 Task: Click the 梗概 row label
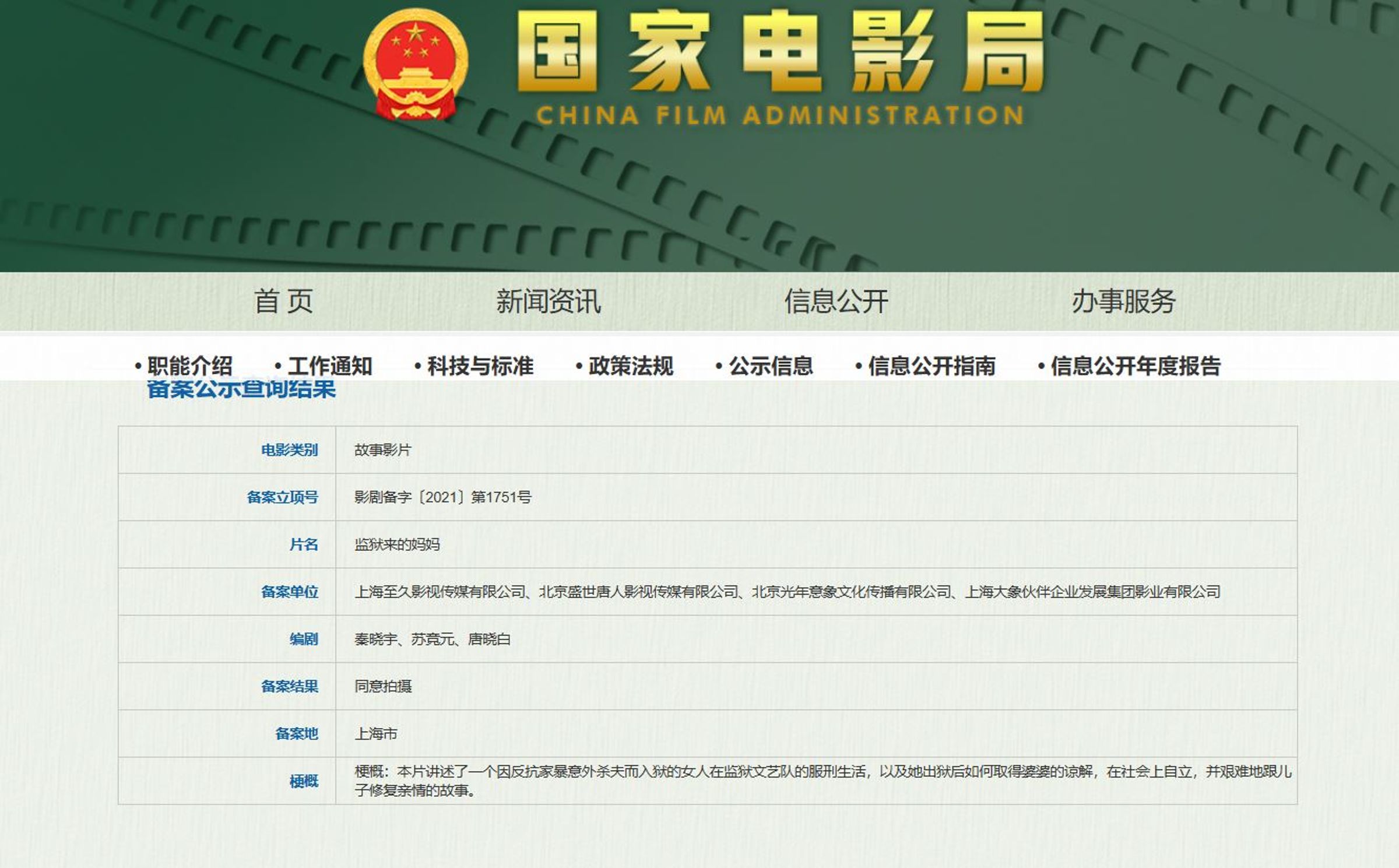point(304,781)
